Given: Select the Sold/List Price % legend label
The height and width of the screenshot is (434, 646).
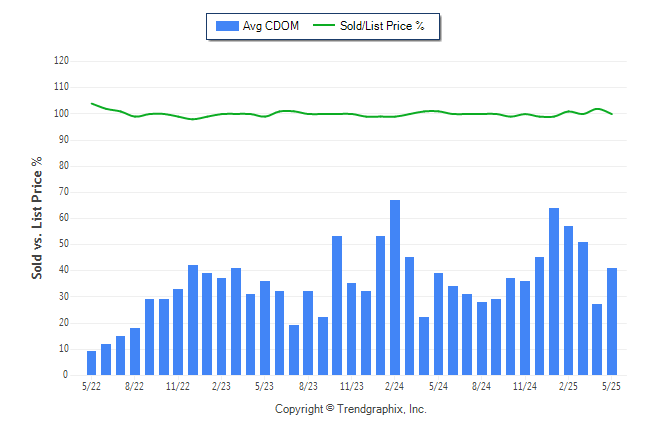Looking at the screenshot, I should click(x=382, y=26).
